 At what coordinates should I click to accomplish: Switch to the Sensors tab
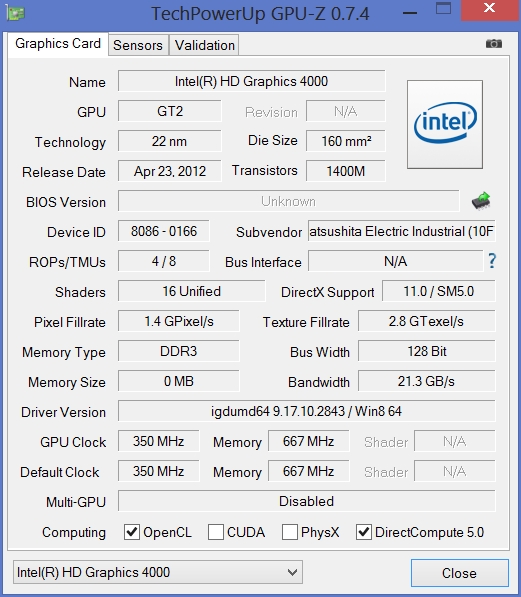pos(138,45)
